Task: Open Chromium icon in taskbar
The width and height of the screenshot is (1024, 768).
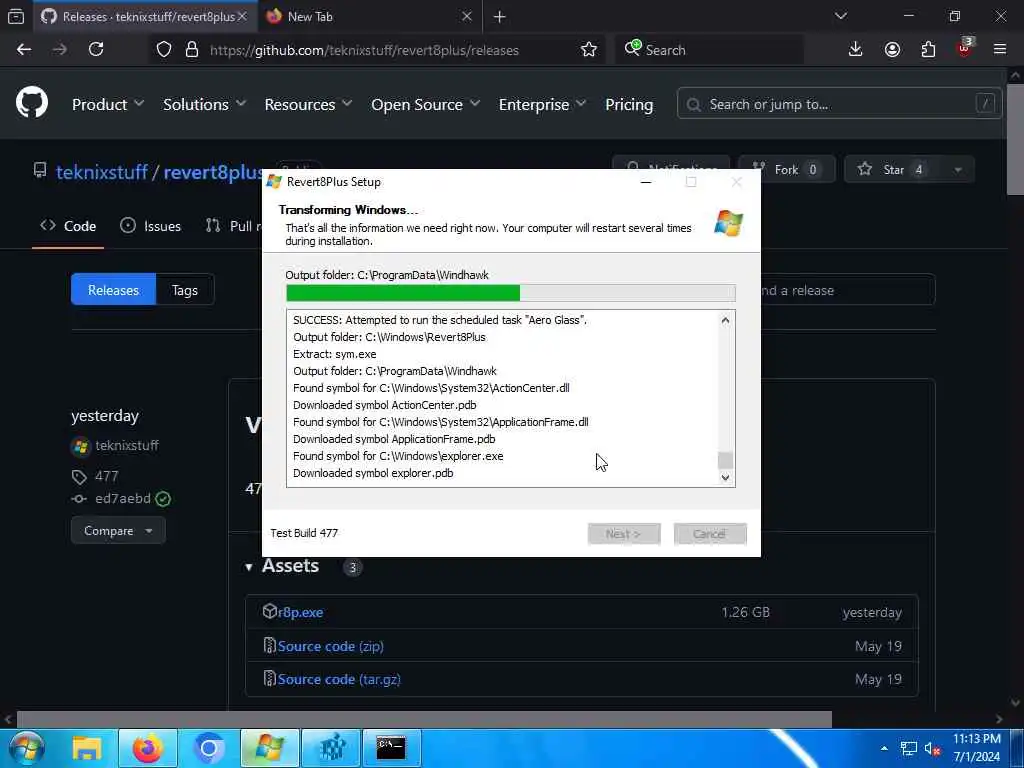Action: click(x=209, y=748)
